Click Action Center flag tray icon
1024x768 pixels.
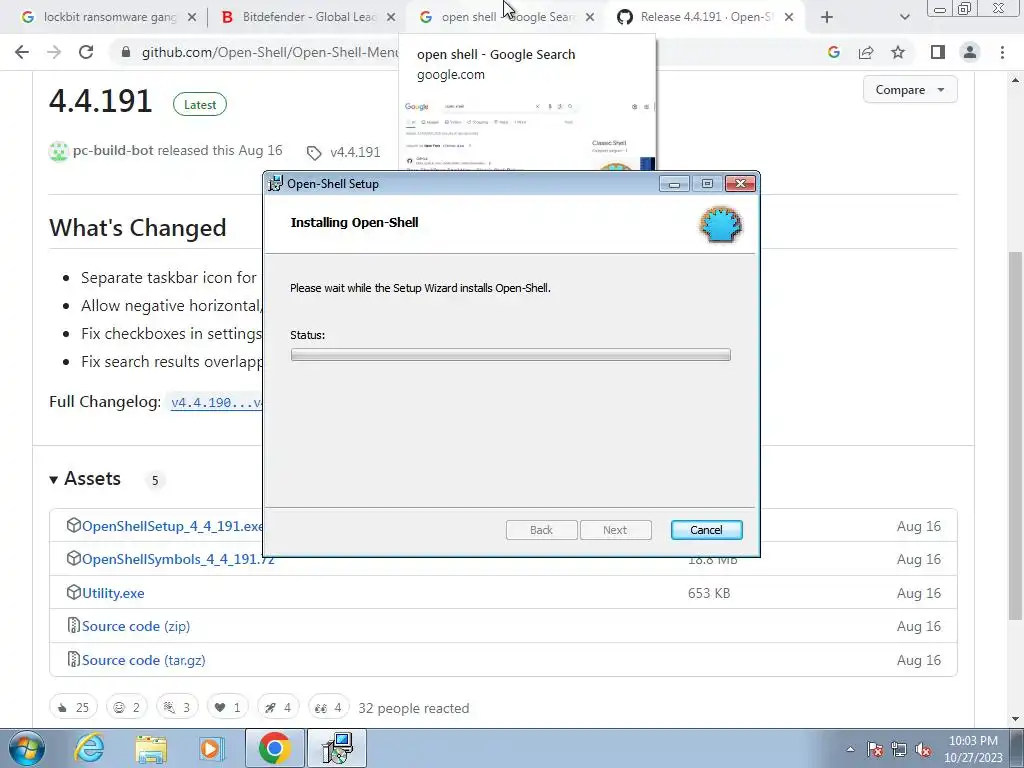[x=875, y=750]
